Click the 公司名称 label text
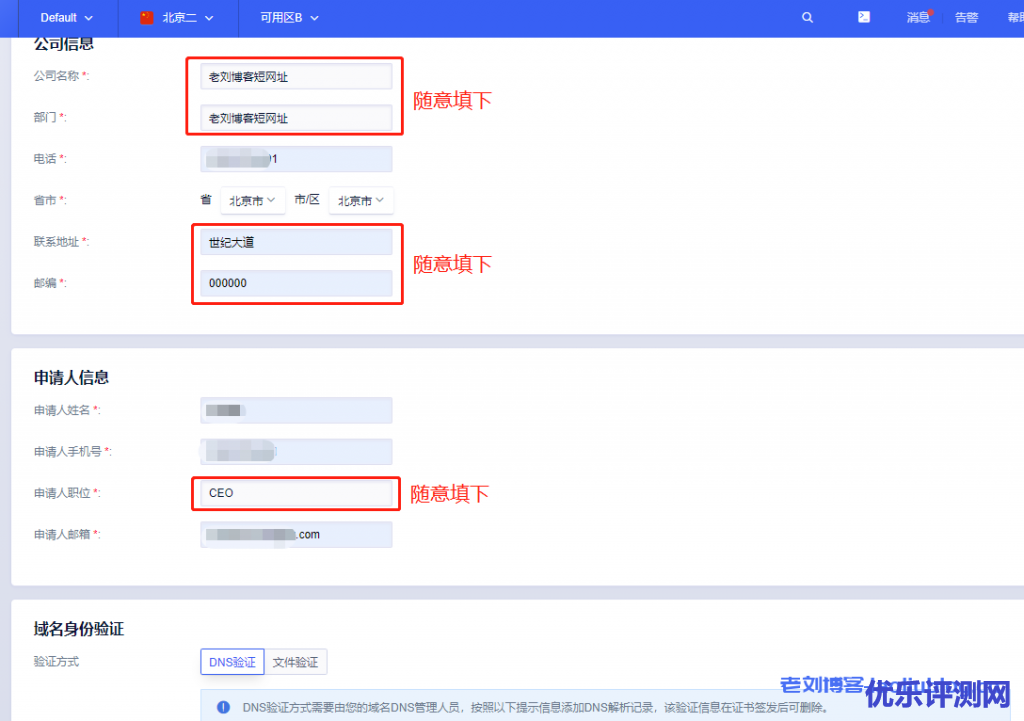Screen dimensions: 1024x721 click(56, 76)
